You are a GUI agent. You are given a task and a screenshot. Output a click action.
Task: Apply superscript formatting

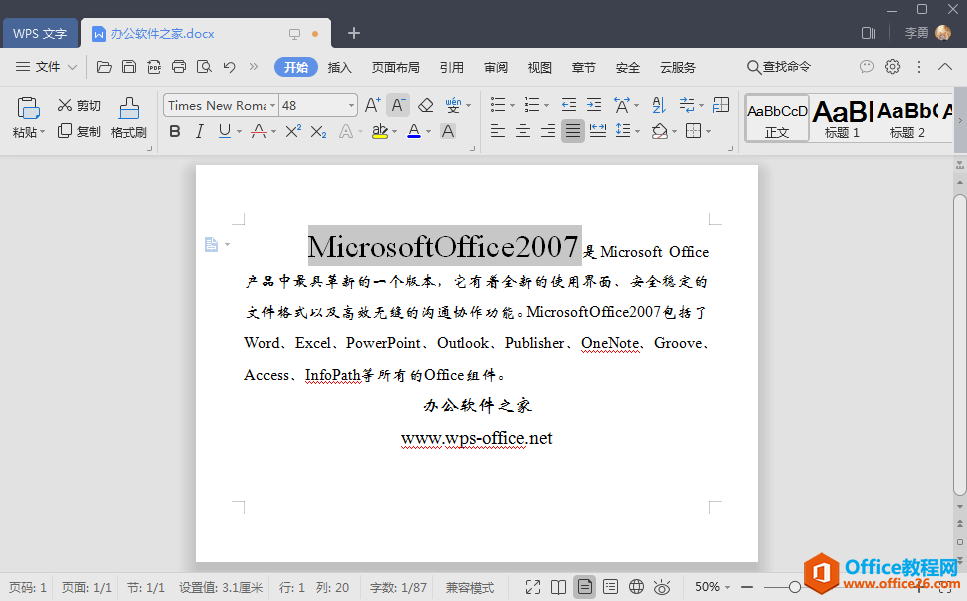pyautogui.click(x=293, y=131)
